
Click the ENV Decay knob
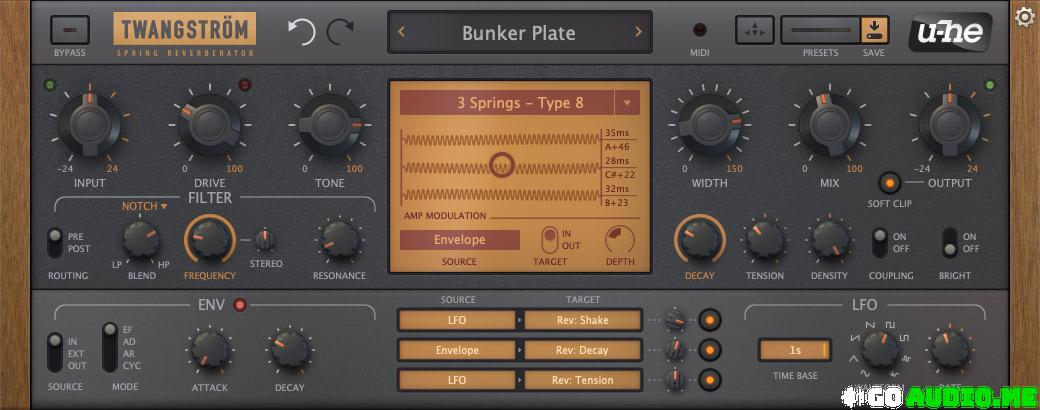[290, 350]
